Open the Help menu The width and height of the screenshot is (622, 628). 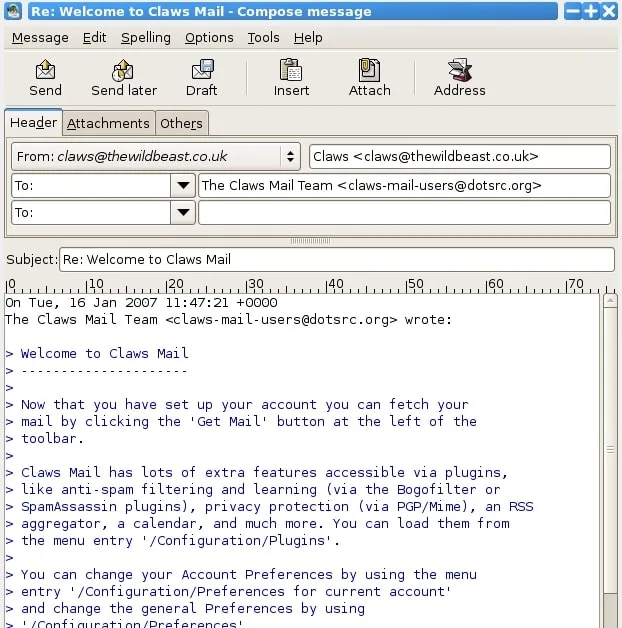[308, 38]
